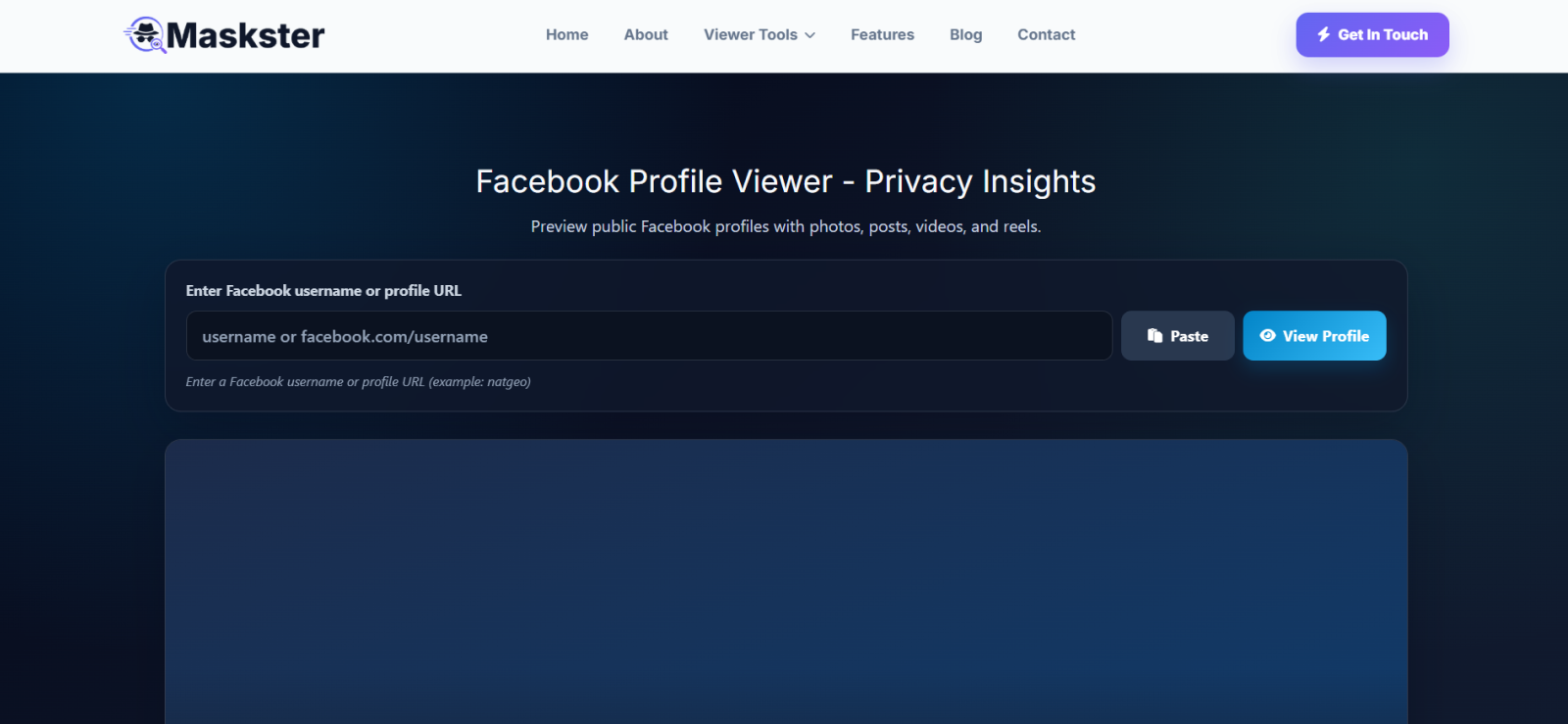1568x724 pixels.
Task: Click the Maskster brand name text
Action: click(245, 35)
